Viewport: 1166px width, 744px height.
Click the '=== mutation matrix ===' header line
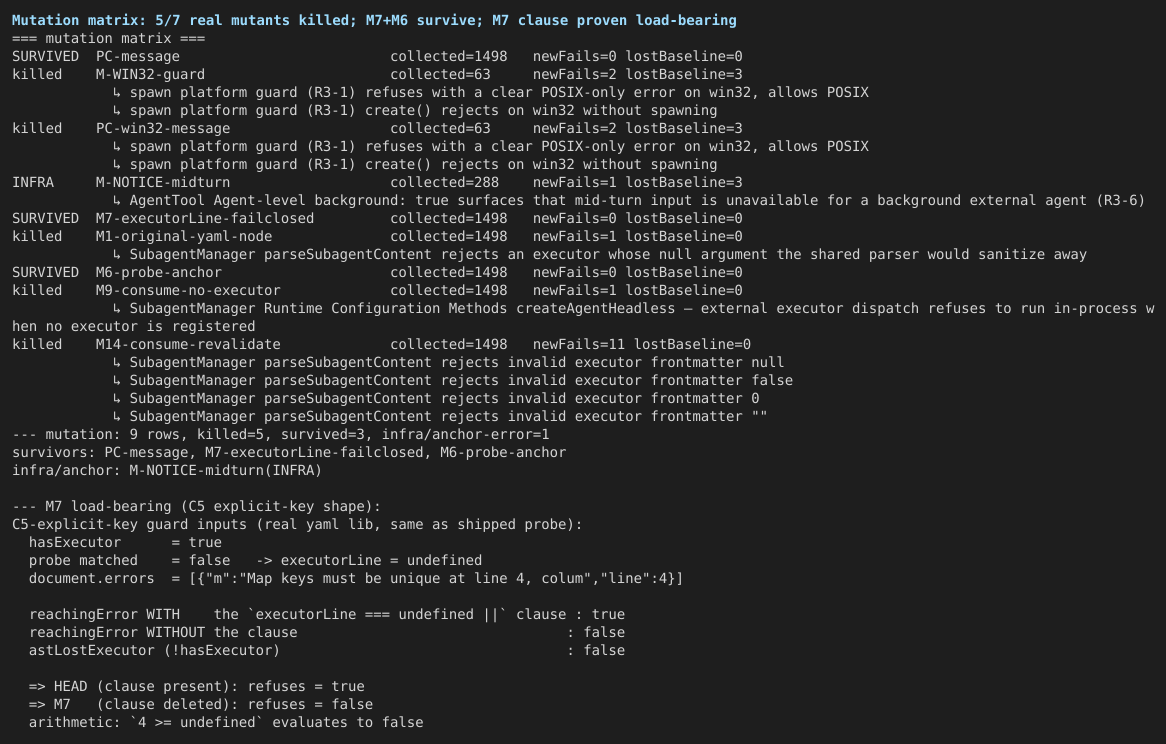[109, 39]
